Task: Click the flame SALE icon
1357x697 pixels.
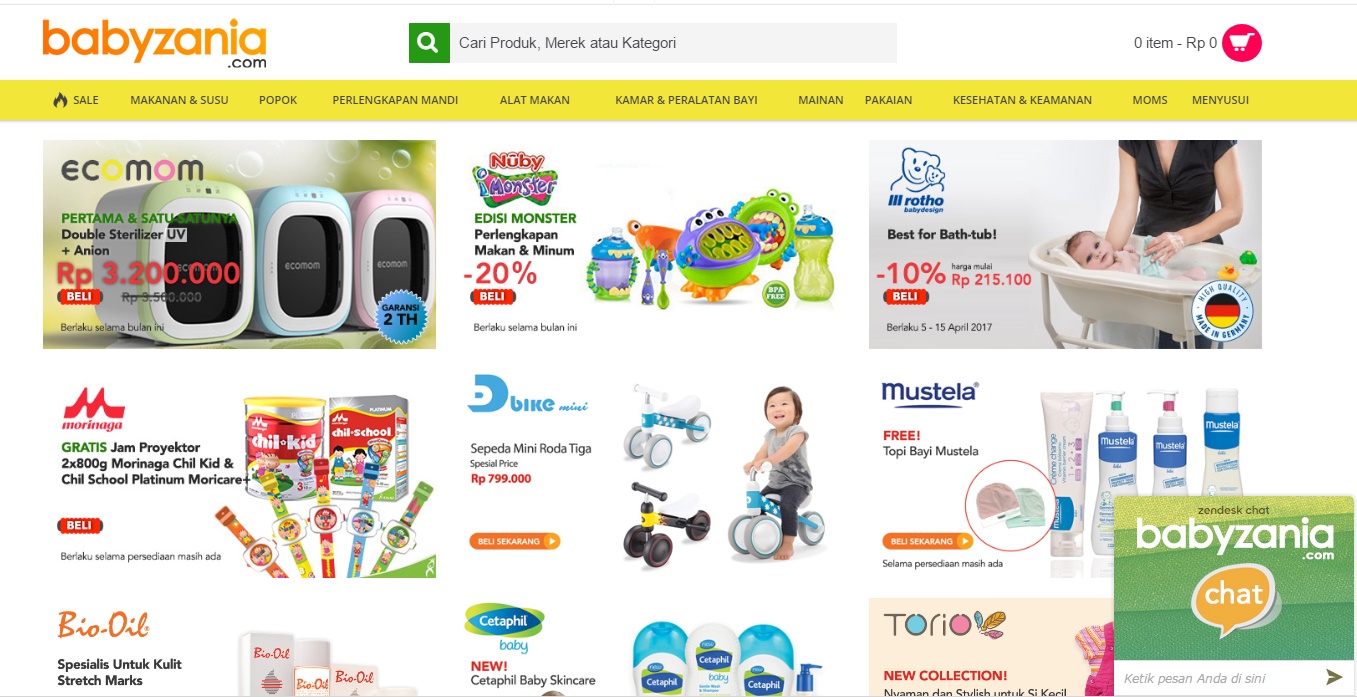Action: 60,100
